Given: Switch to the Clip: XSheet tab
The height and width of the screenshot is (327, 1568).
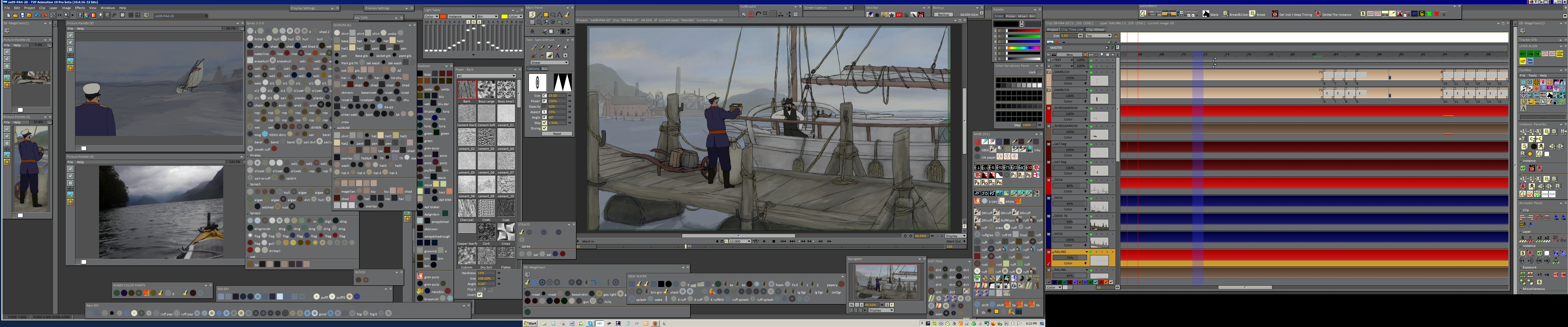Looking at the screenshot, I should [x=1095, y=29].
